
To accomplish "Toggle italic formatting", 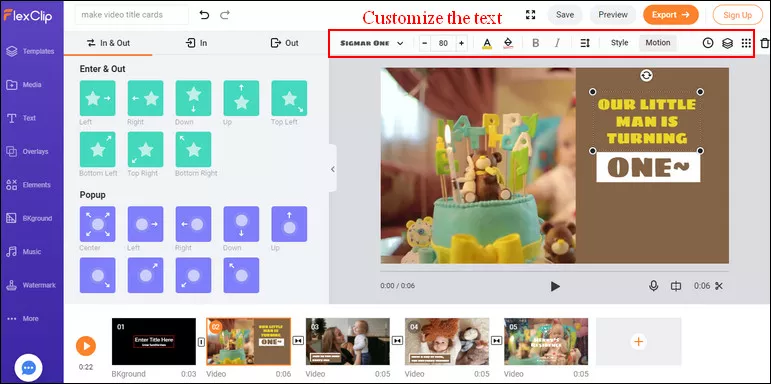I will [557, 43].
